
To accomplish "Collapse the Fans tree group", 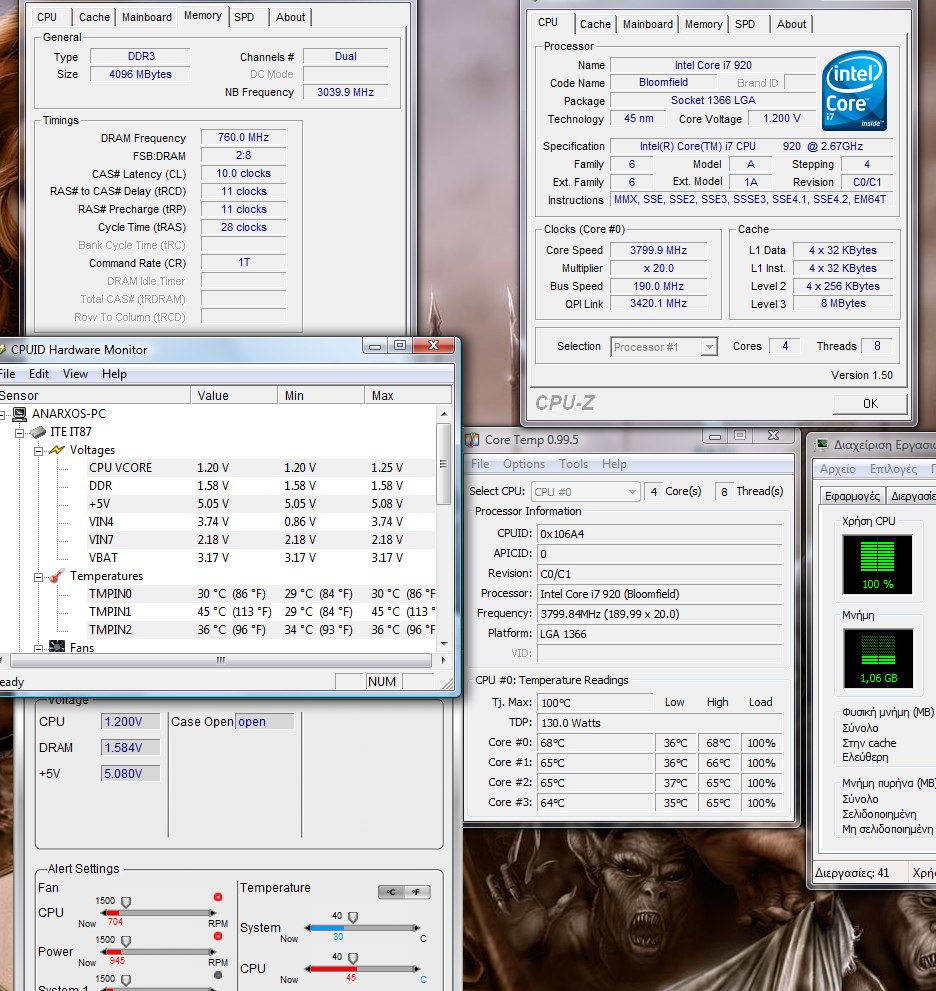I will click(39, 648).
